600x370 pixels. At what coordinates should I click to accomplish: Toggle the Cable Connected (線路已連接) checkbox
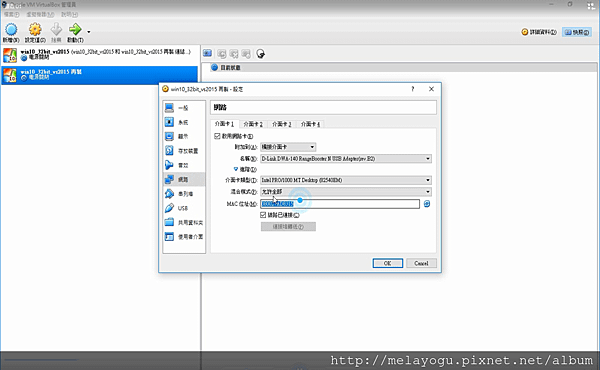tap(263, 215)
